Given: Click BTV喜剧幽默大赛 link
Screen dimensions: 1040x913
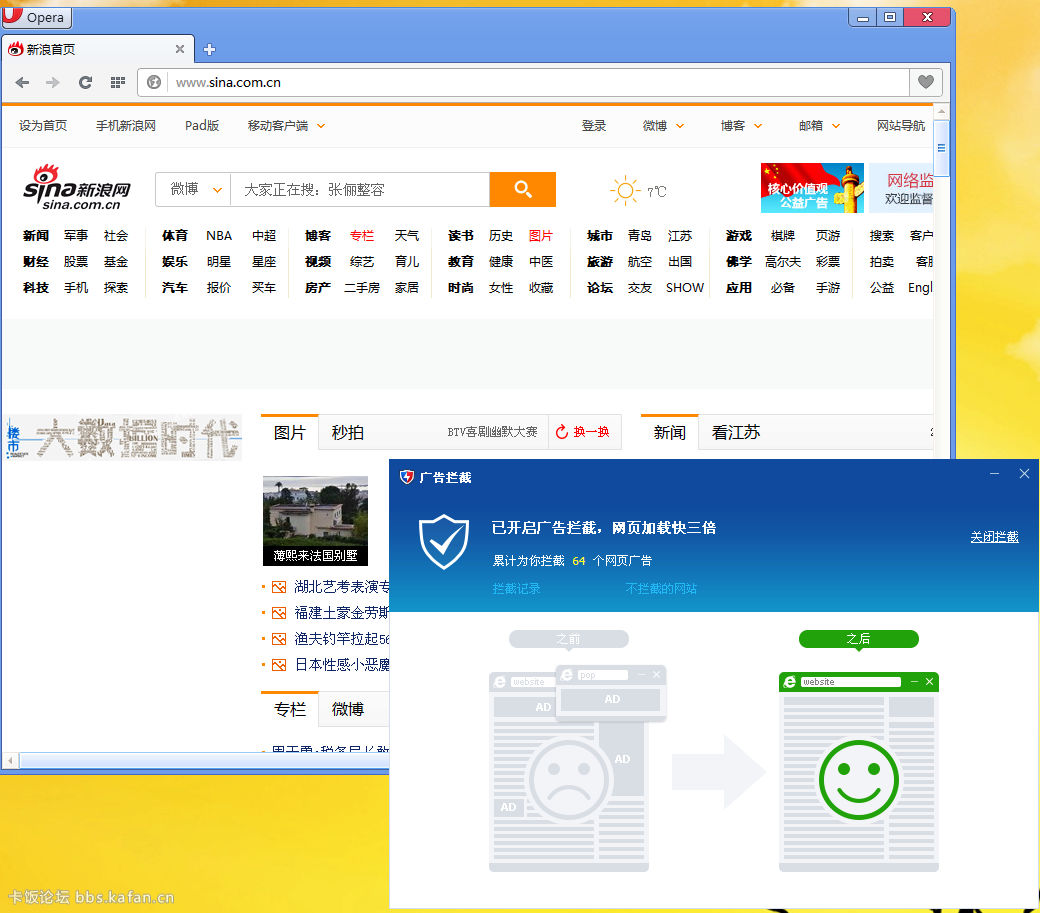Looking at the screenshot, I should [x=492, y=432].
